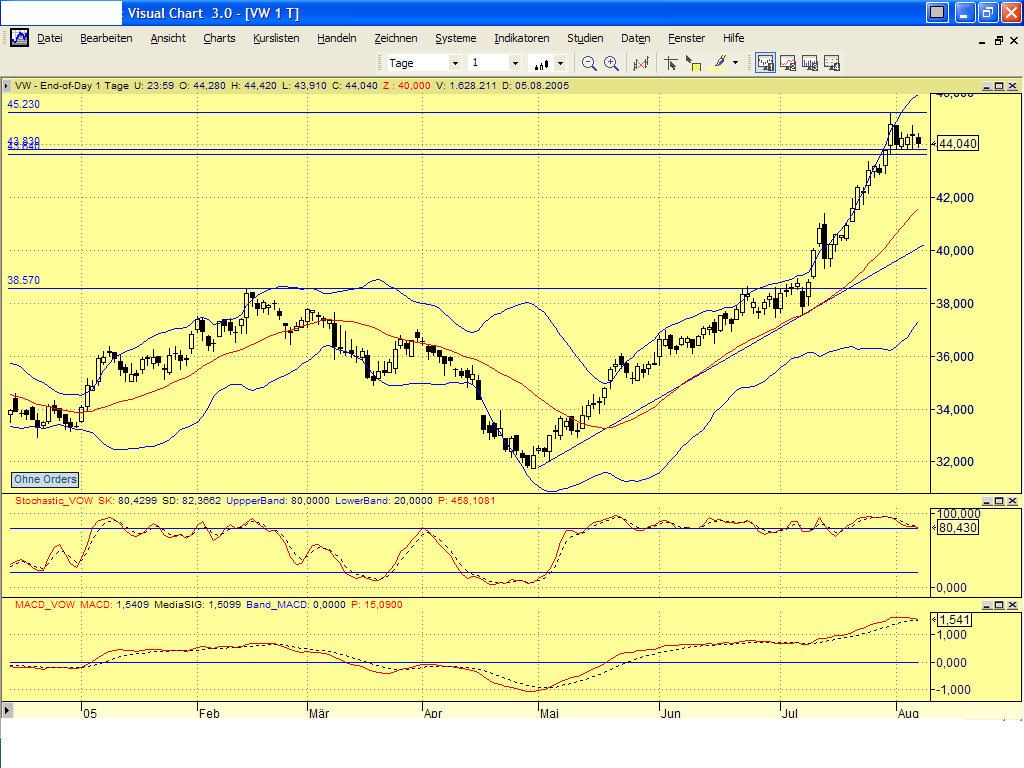Open the Indikatoren menu

521,38
